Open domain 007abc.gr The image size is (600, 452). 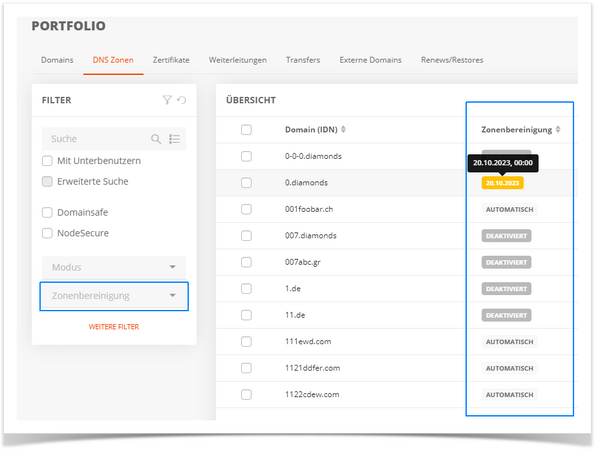[x=303, y=262]
